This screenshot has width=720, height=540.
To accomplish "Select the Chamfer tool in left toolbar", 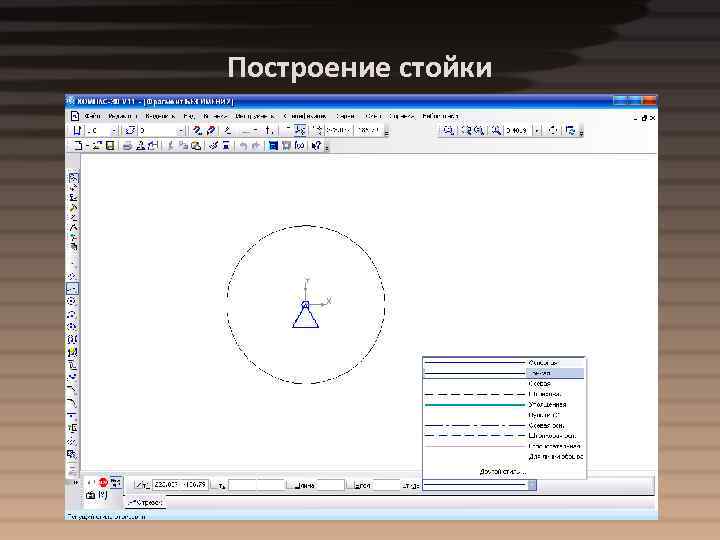I will tap(72, 390).
